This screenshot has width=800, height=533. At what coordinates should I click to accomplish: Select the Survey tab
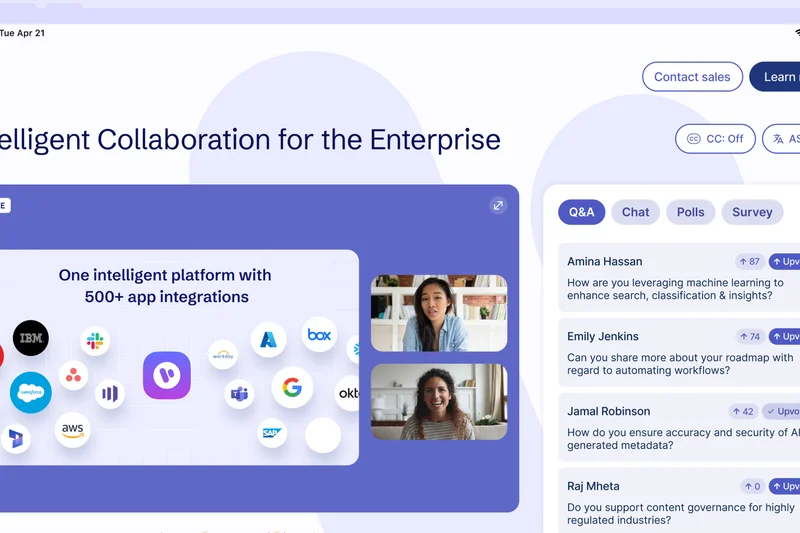click(x=751, y=212)
